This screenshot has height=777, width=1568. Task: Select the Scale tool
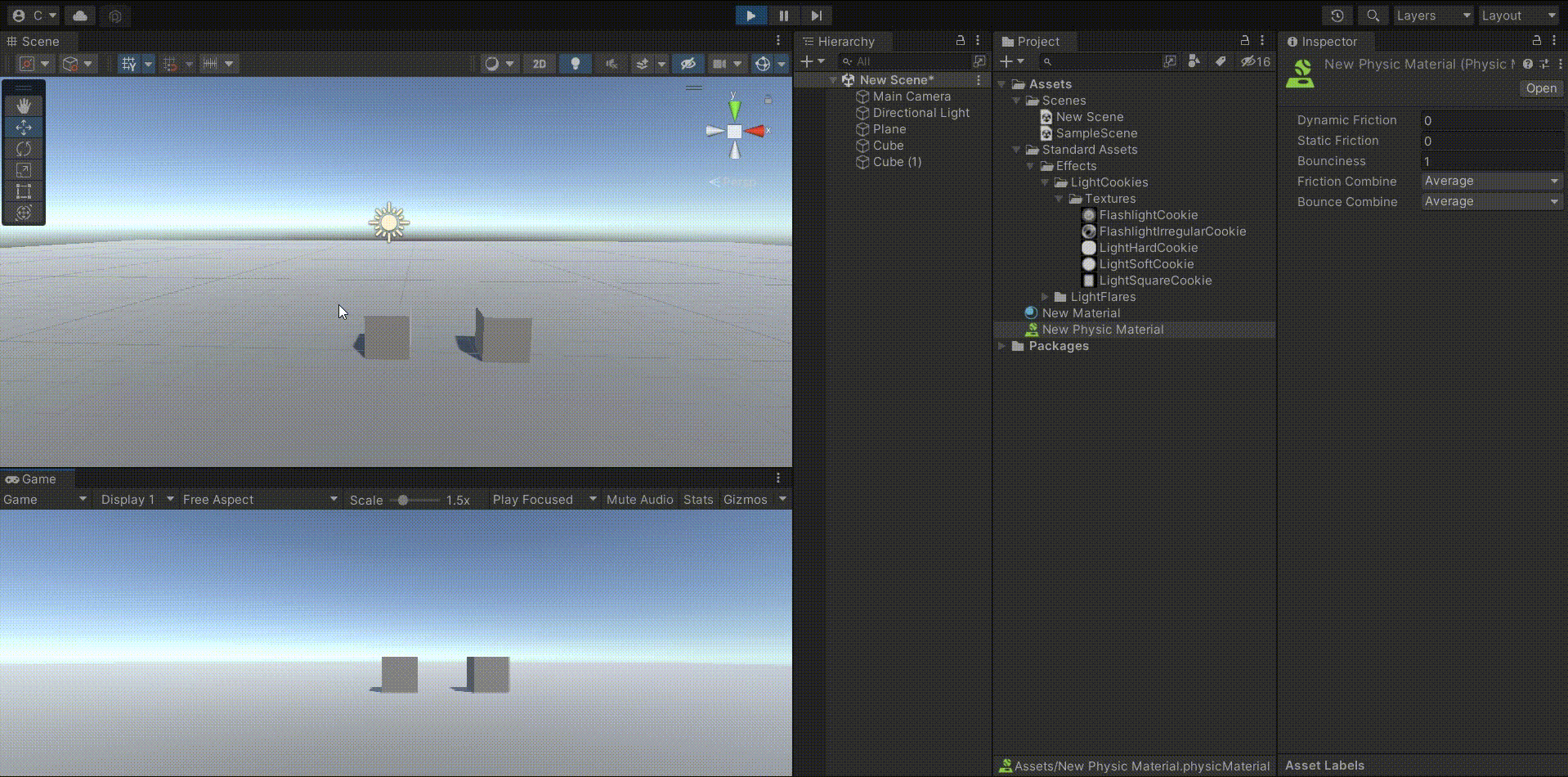click(24, 170)
